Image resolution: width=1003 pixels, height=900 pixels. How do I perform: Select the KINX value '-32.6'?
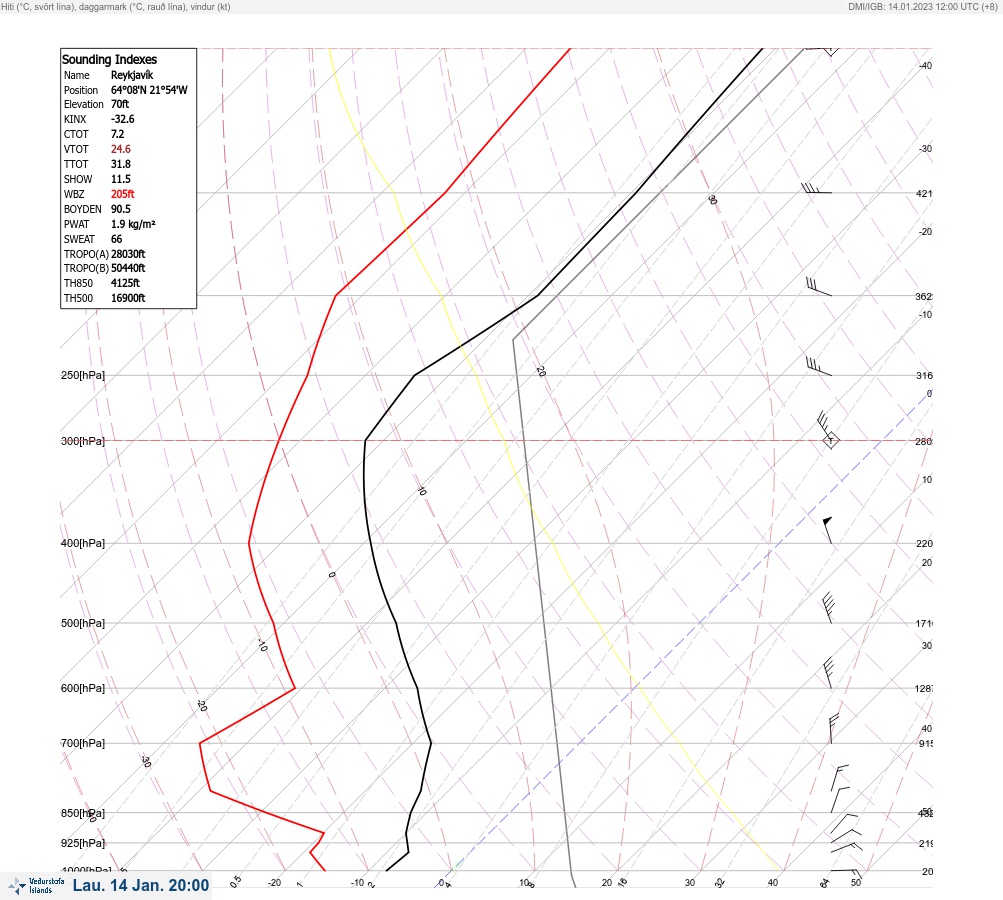pos(122,119)
